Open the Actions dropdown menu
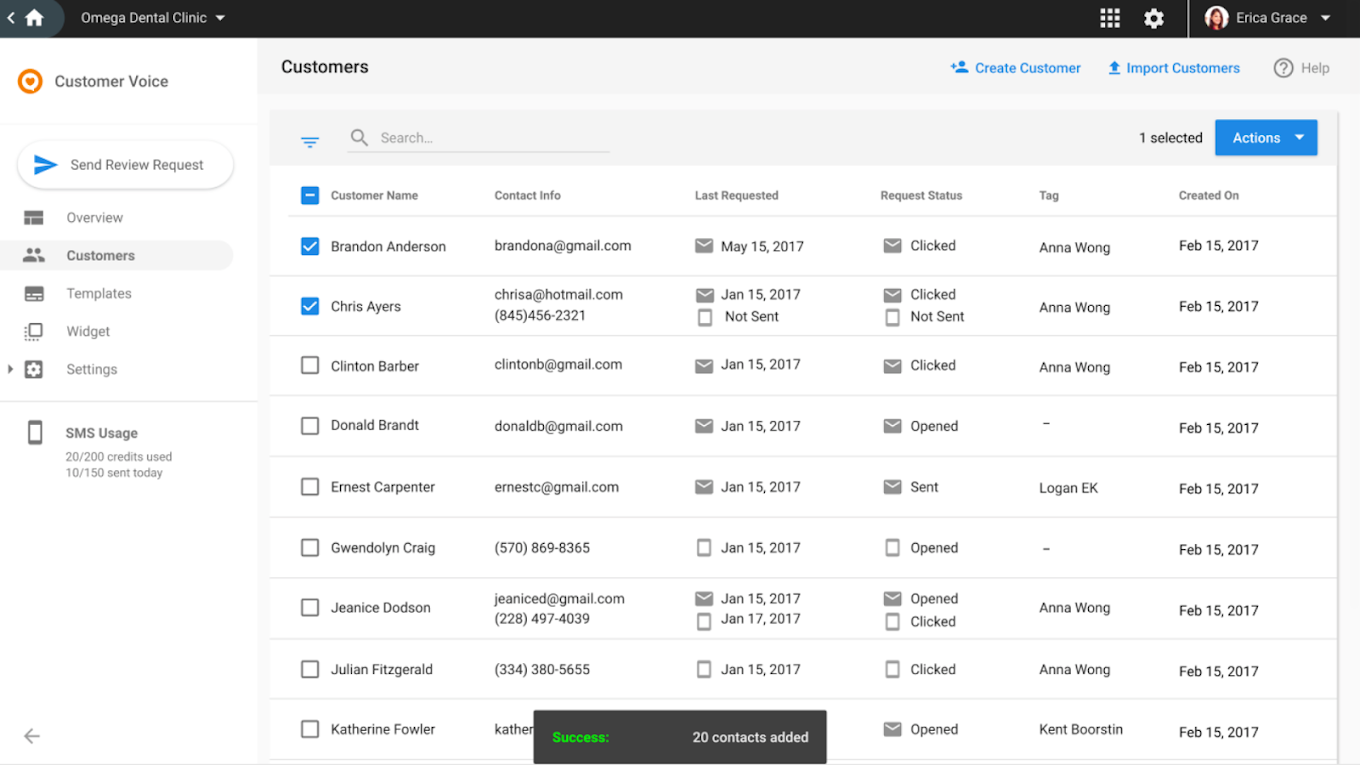This screenshot has height=765, width=1360. pos(1265,138)
